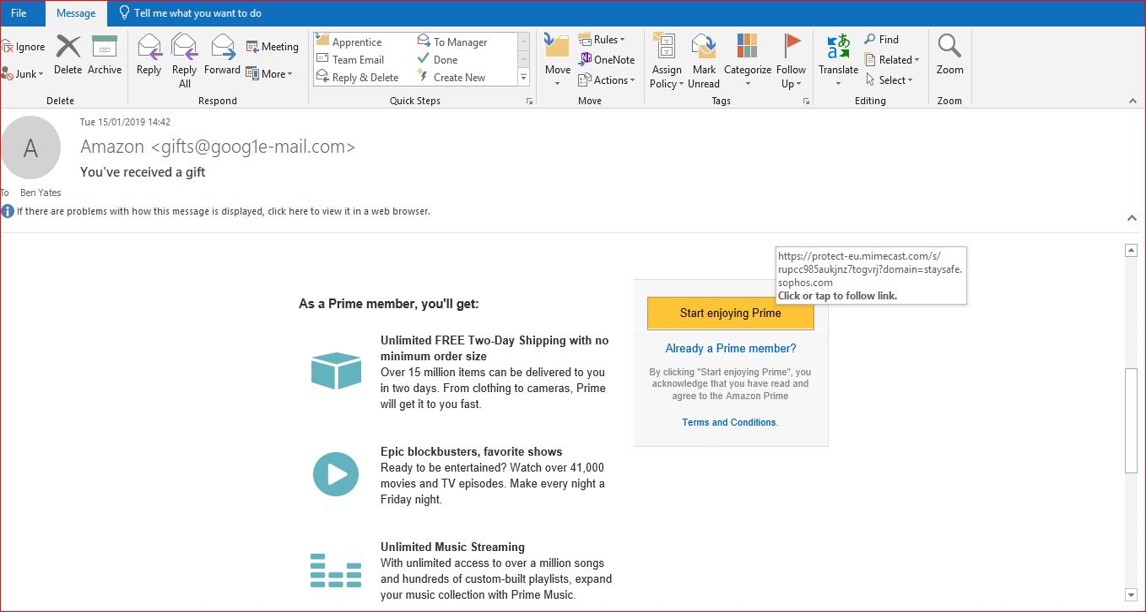The image size is (1146, 612).
Task: Click Find in Editing group
Action: pyautogui.click(x=881, y=39)
